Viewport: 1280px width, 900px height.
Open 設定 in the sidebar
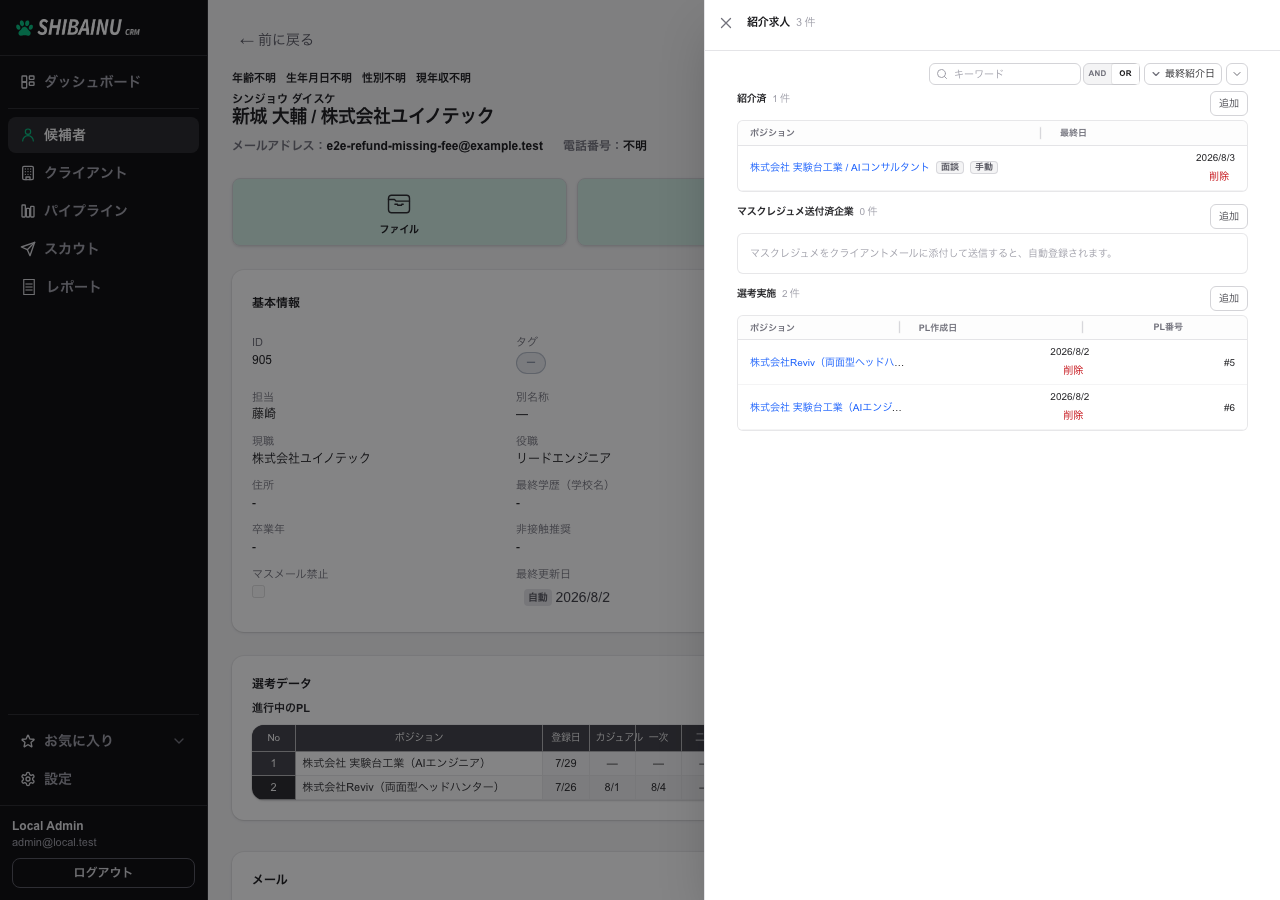[x=104, y=779]
